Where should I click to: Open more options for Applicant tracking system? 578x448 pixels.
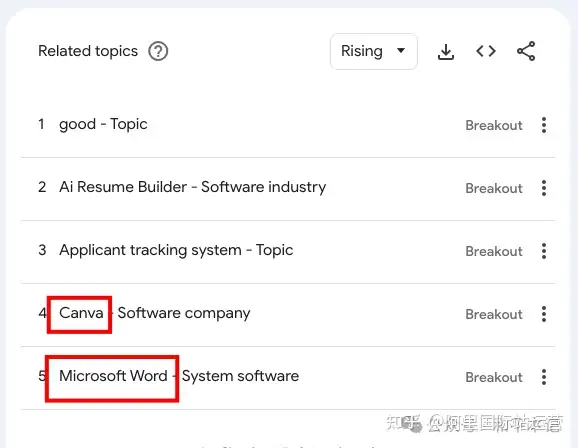(544, 251)
